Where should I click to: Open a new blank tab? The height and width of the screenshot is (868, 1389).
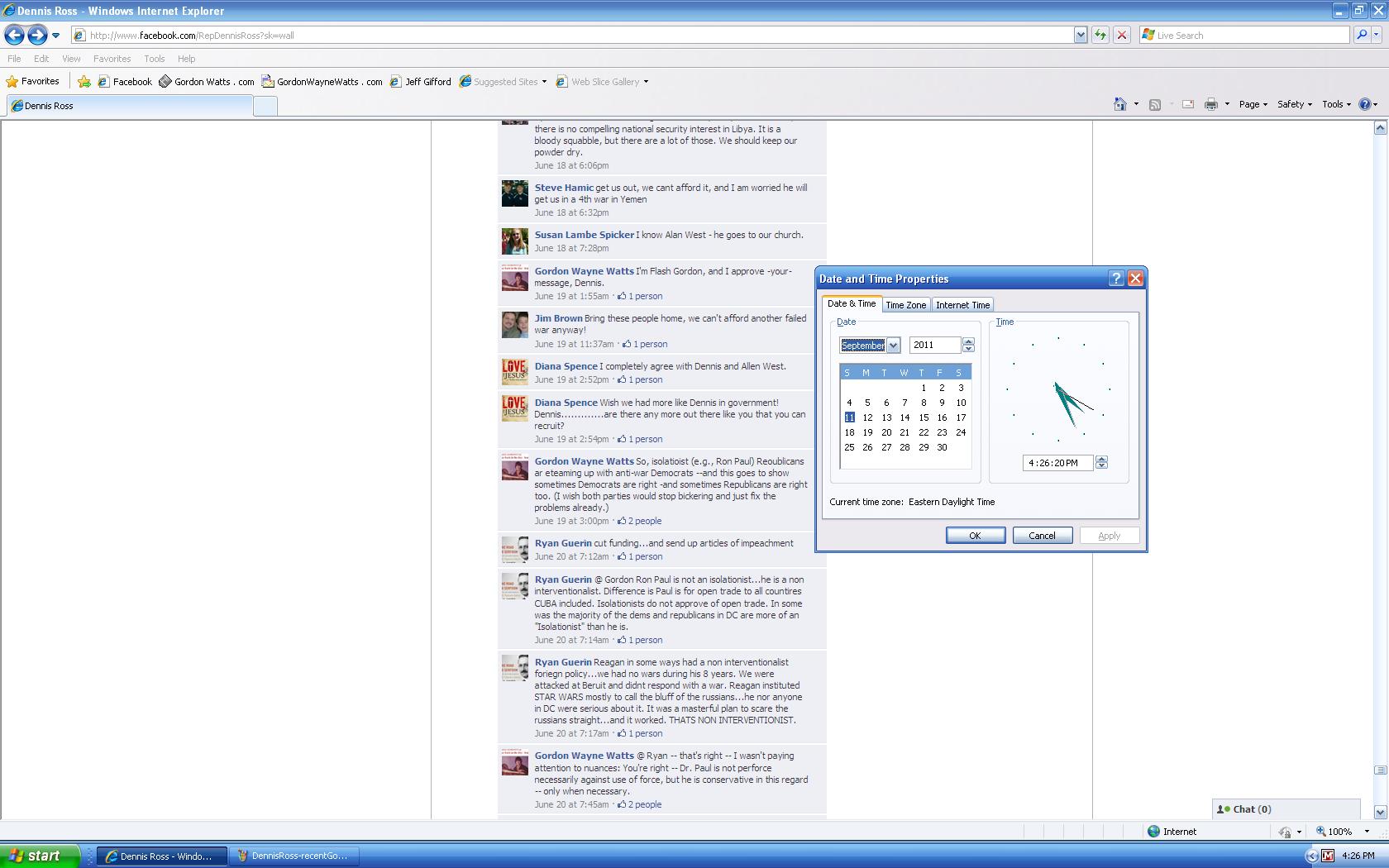click(x=265, y=106)
